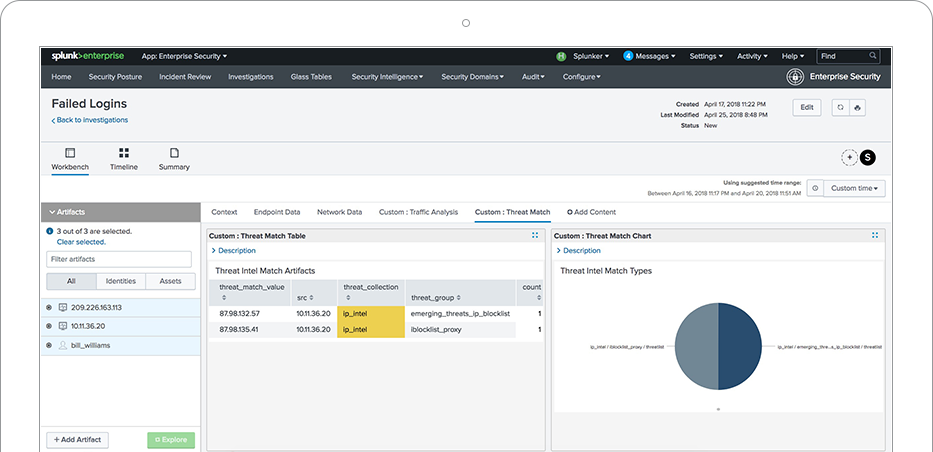Sort by threat_collection column arrows

coord(348,297)
